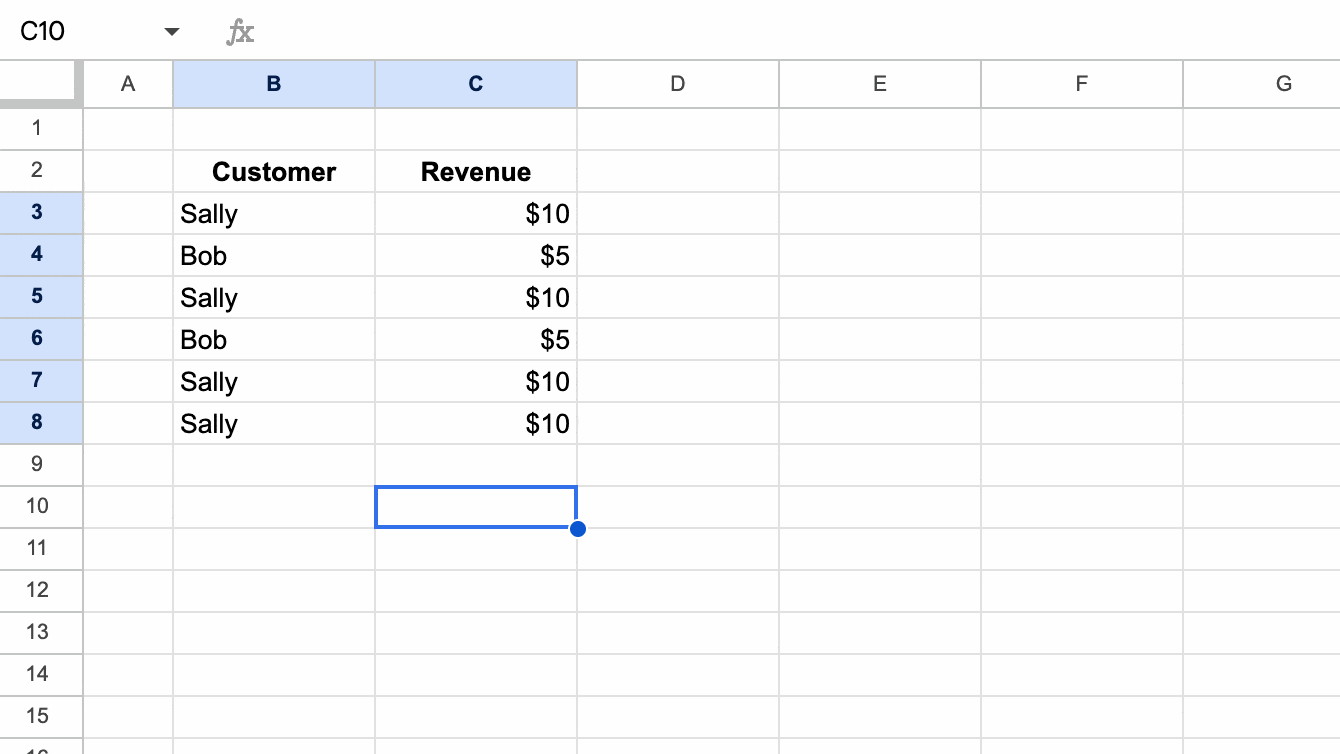Click the Revenue header cell
The height and width of the screenshot is (754, 1340).
coord(476,172)
